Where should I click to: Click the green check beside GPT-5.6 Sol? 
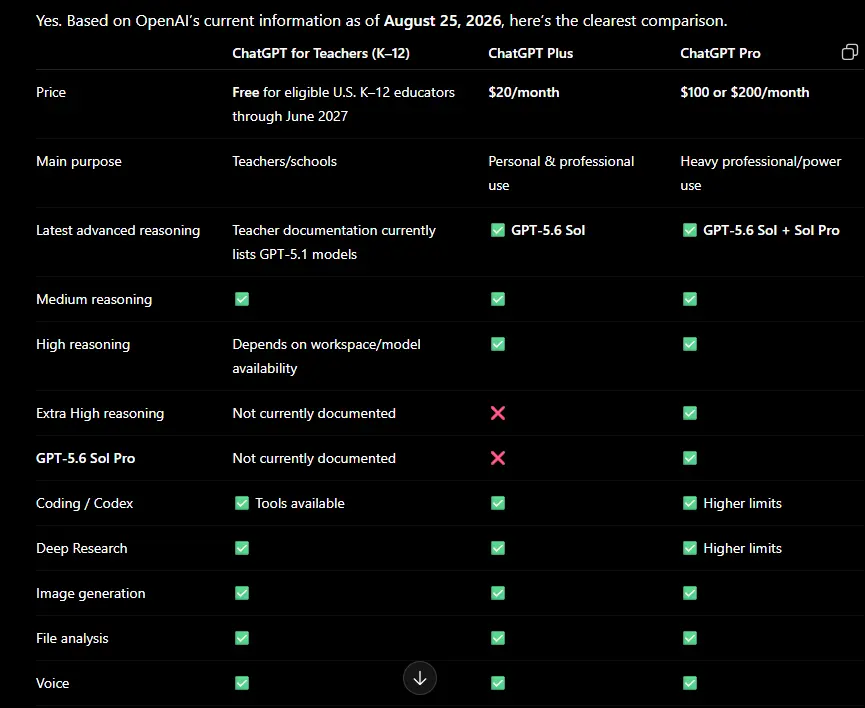pyautogui.click(x=498, y=230)
